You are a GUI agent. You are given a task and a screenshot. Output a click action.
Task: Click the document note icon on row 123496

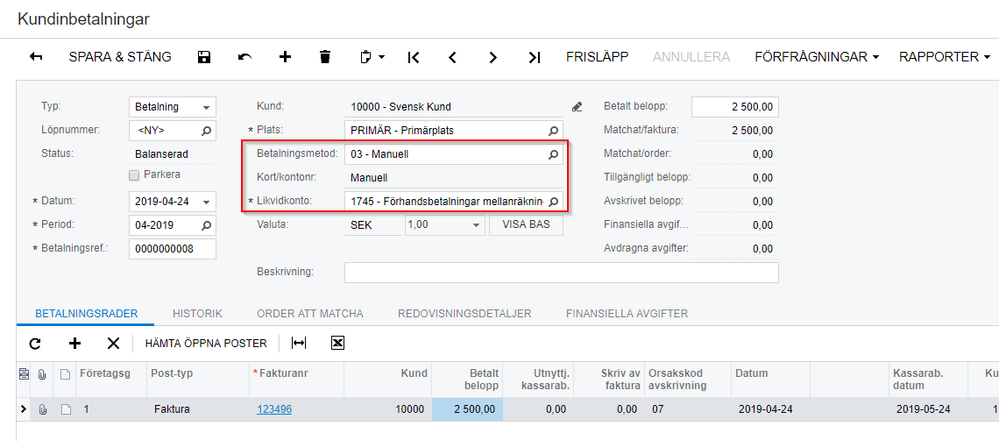click(65, 410)
